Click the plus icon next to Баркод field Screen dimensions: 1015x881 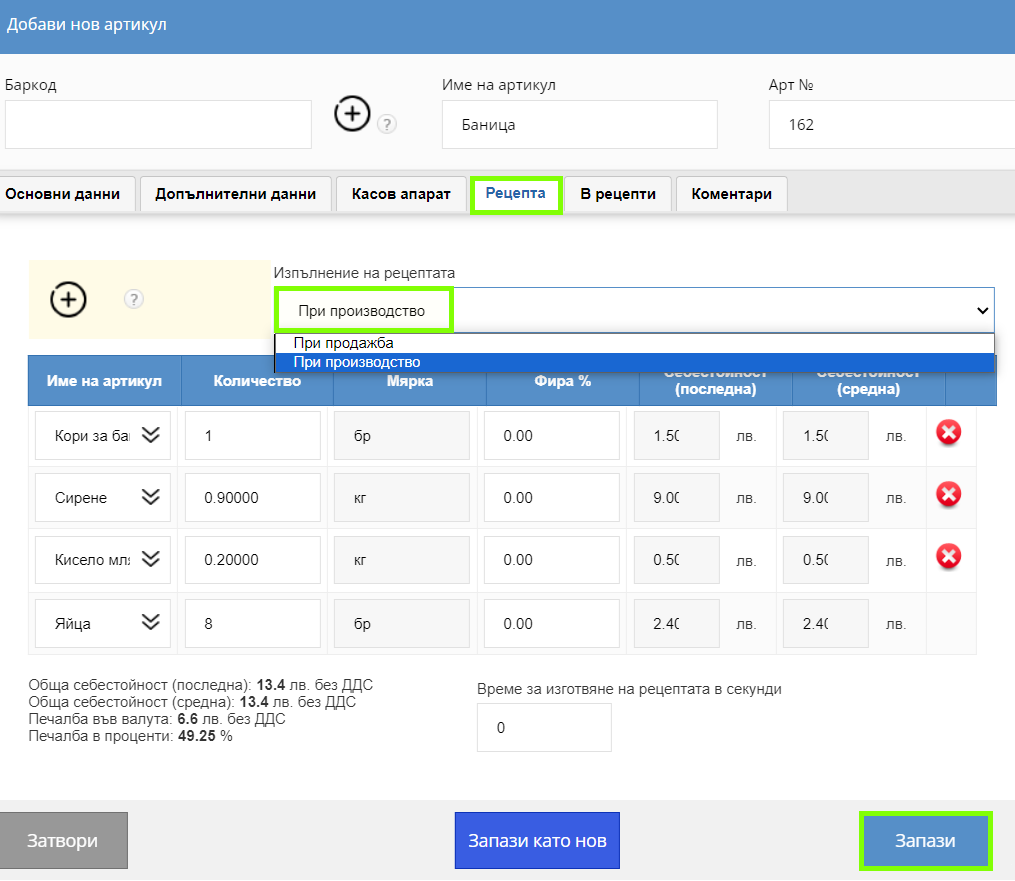(x=352, y=114)
